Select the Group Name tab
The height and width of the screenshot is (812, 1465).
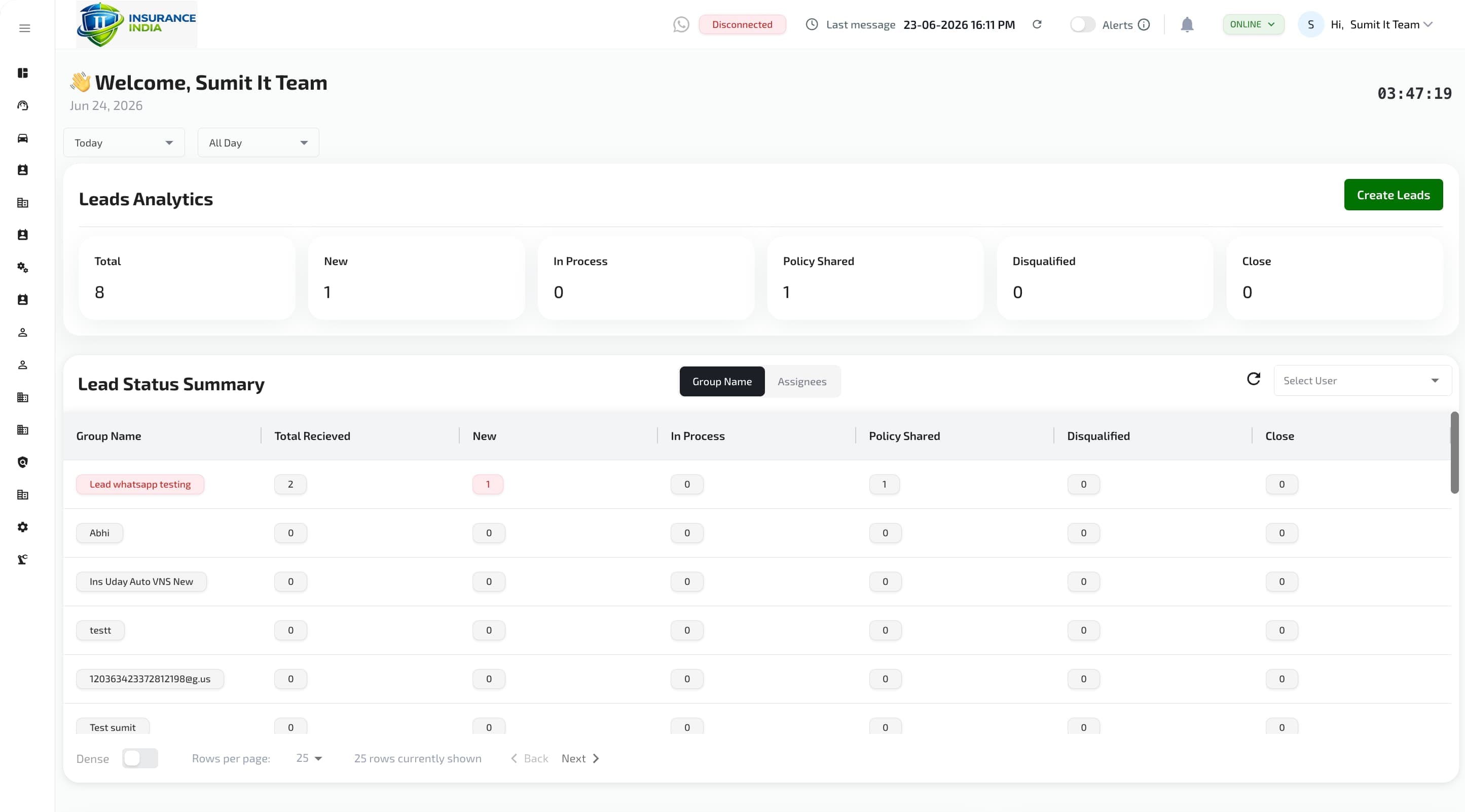[x=722, y=382]
